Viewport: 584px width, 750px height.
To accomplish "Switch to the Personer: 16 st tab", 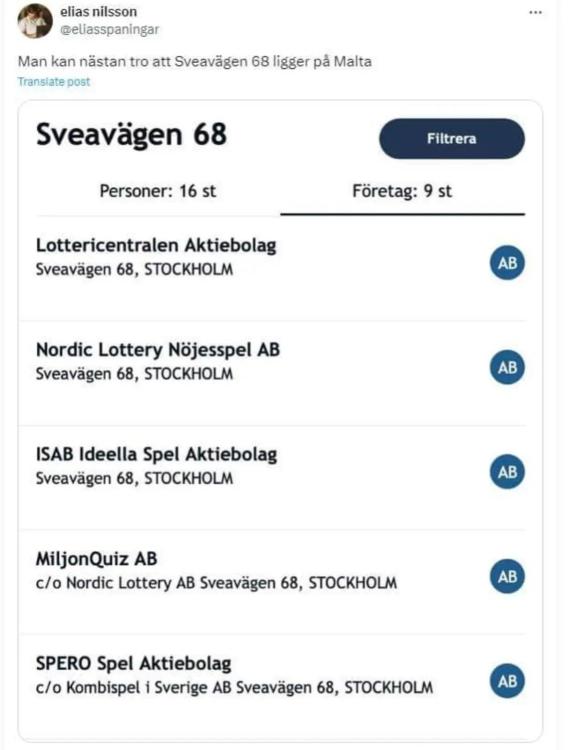I will click(x=158, y=191).
